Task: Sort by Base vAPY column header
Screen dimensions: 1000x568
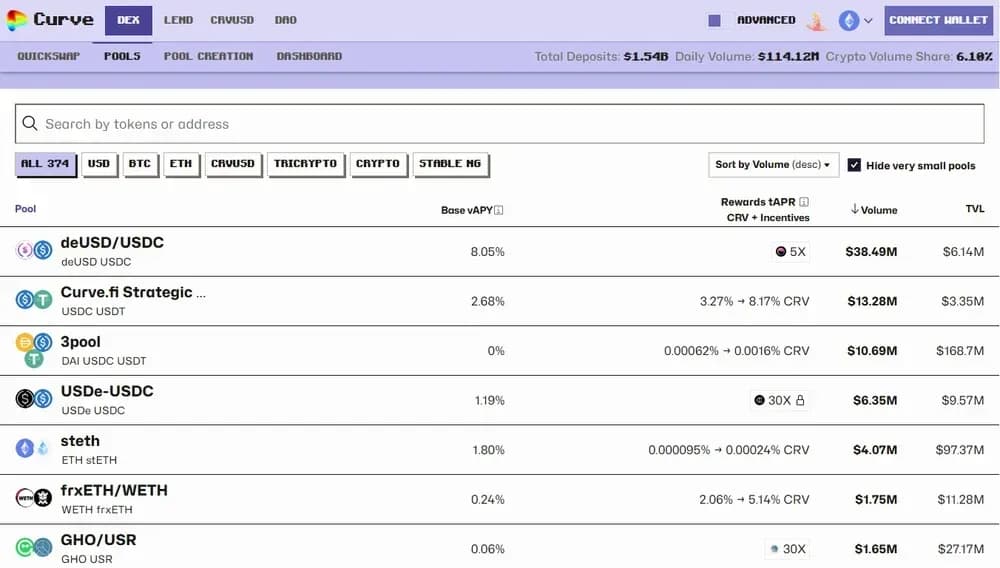Action: pyautogui.click(x=467, y=210)
